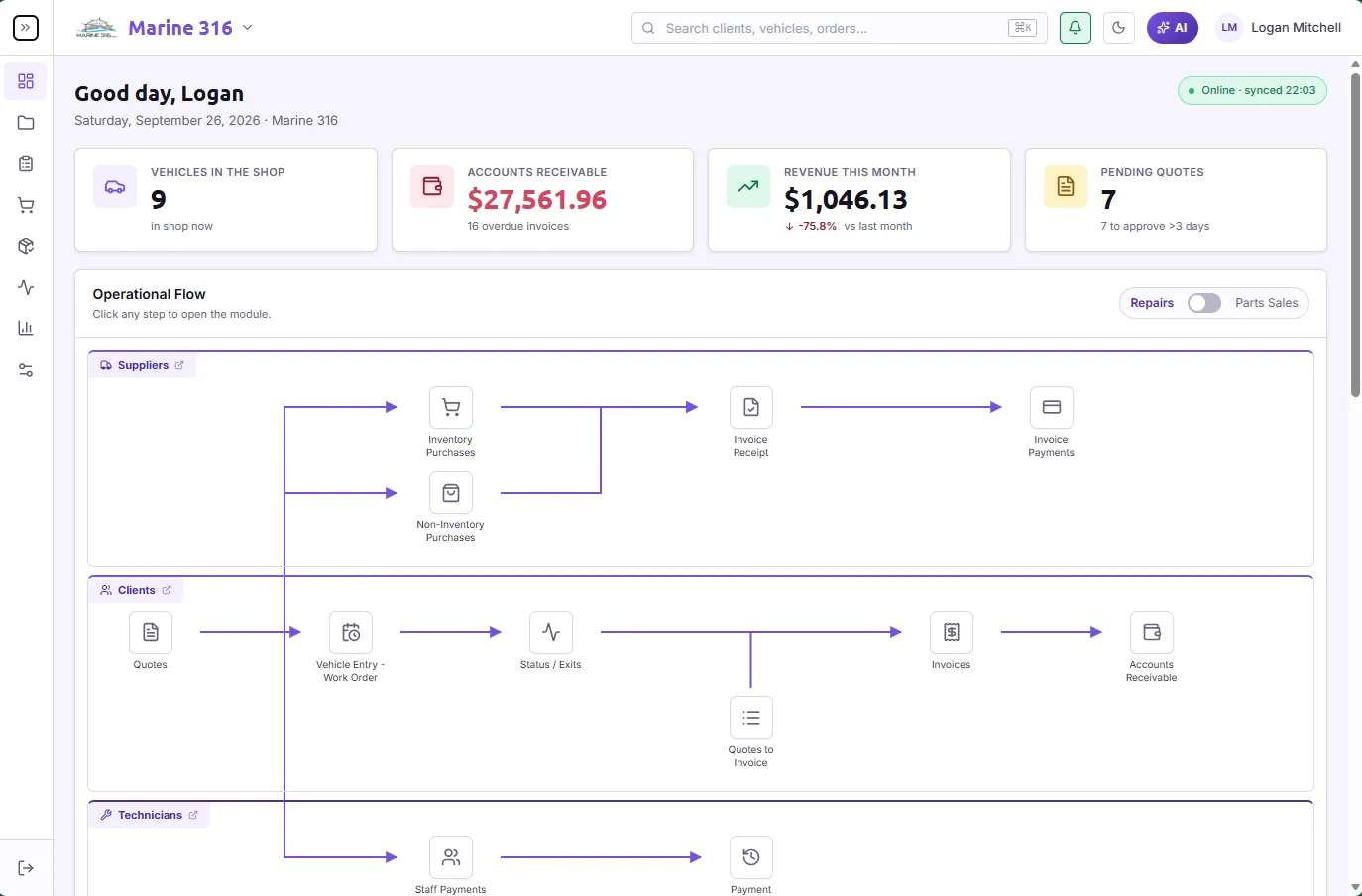The height and width of the screenshot is (896, 1362).
Task: Open the Pending Quotes card
Action: tap(1176, 199)
